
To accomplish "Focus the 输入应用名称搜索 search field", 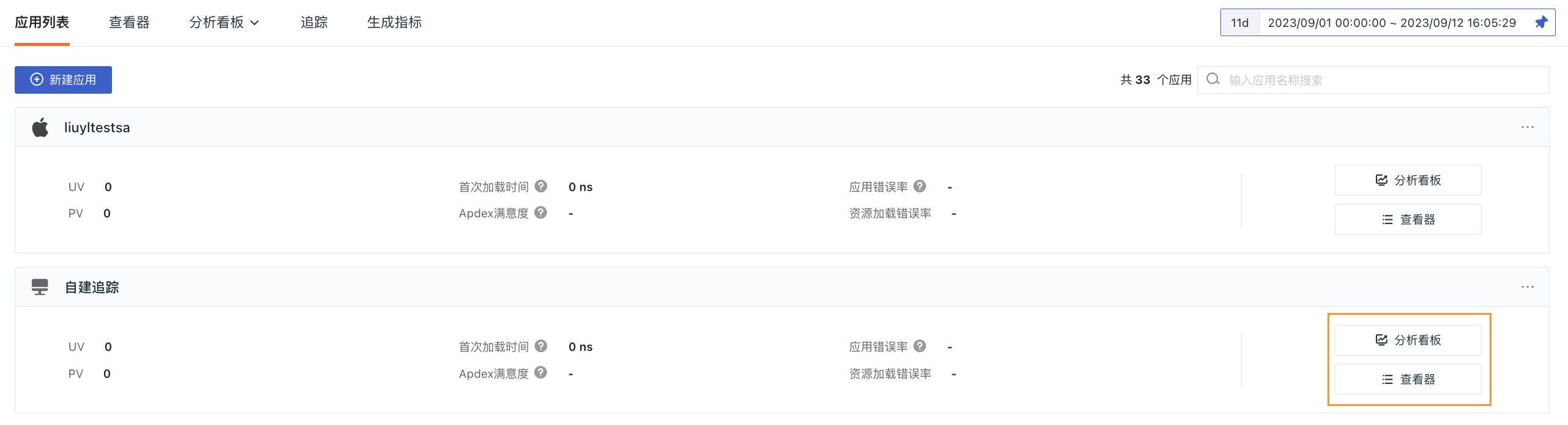I will pos(1373,80).
